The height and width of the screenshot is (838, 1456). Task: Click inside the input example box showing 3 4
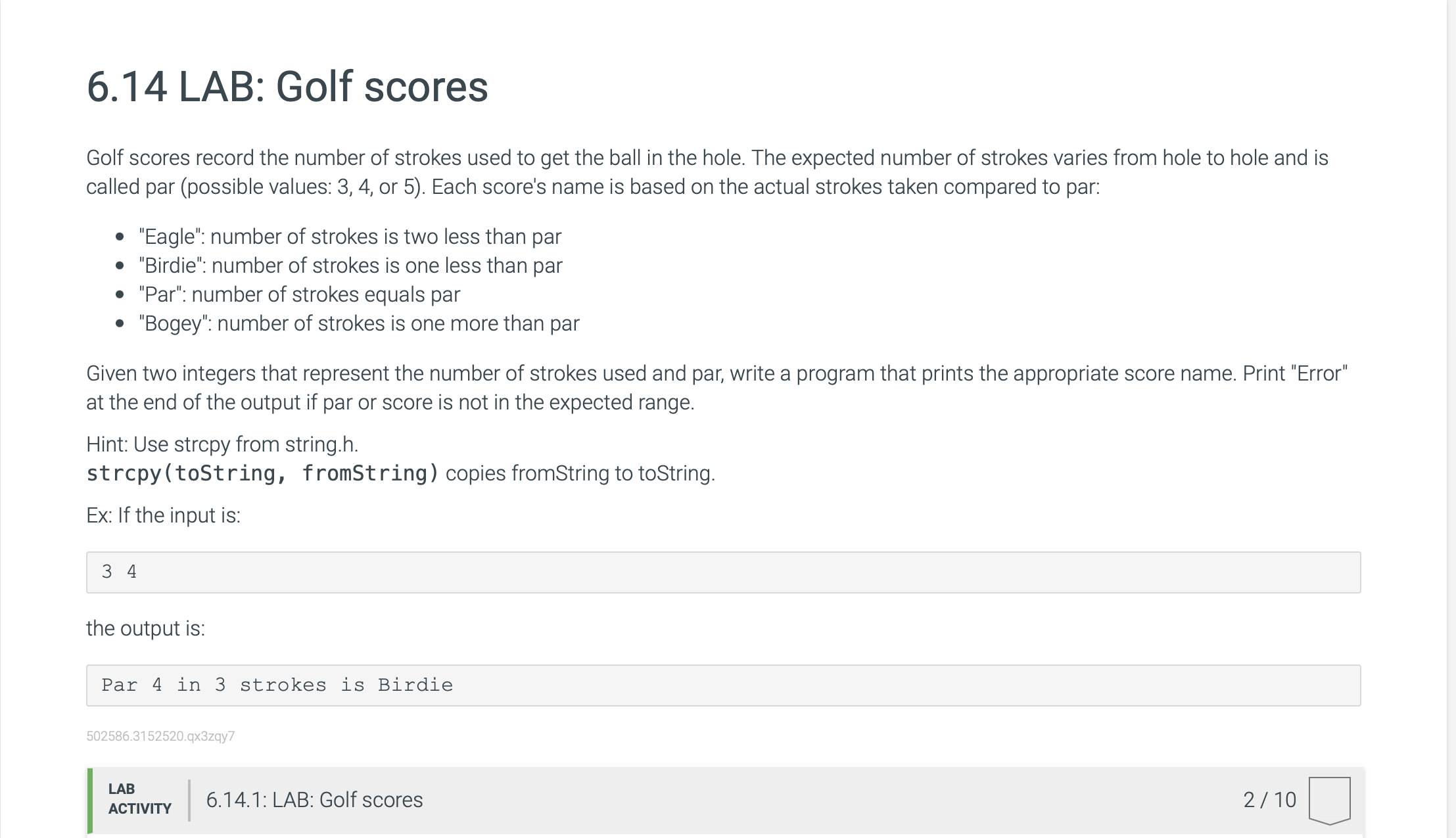(723, 572)
